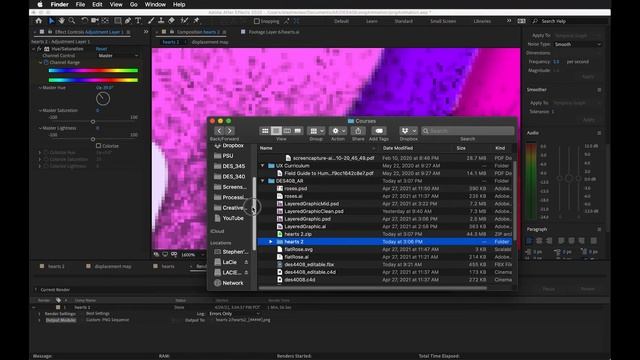Open the Finder Action gear dropdown
Image resolution: width=640 pixels, height=360 pixels.
pyautogui.click(x=338, y=131)
